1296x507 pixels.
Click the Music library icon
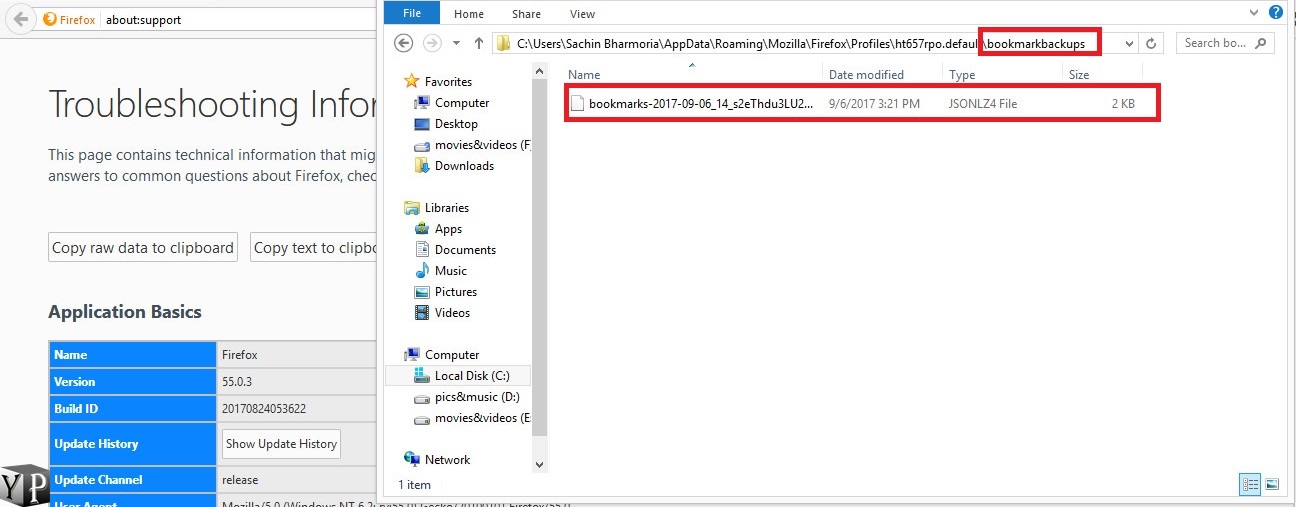(x=421, y=271)
